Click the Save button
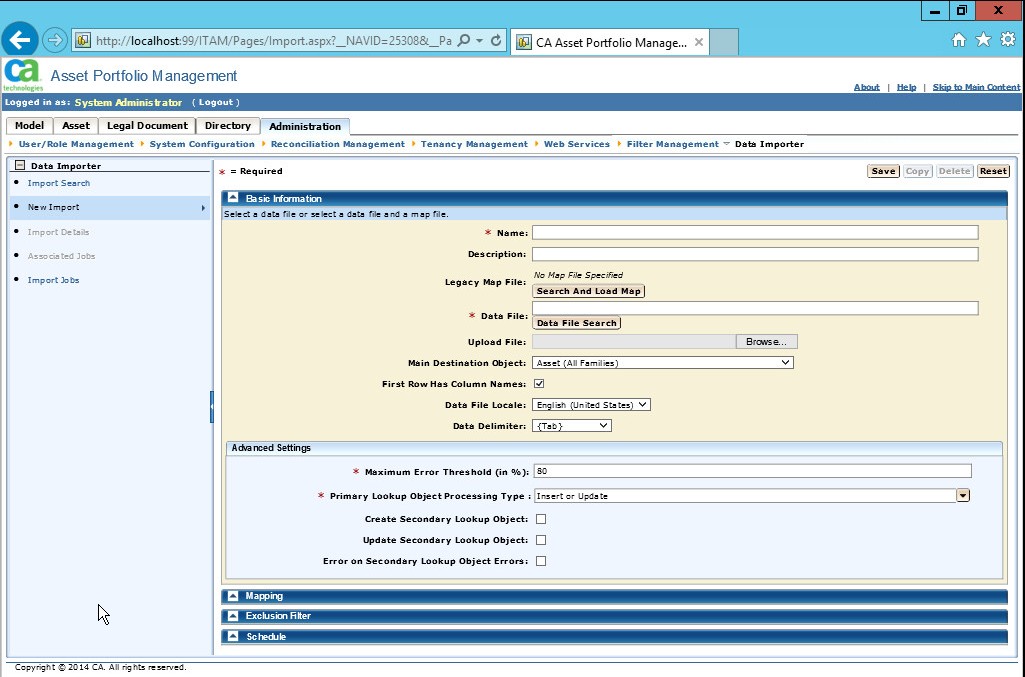This screenshot has width=1025, height=677. point(883,171)
